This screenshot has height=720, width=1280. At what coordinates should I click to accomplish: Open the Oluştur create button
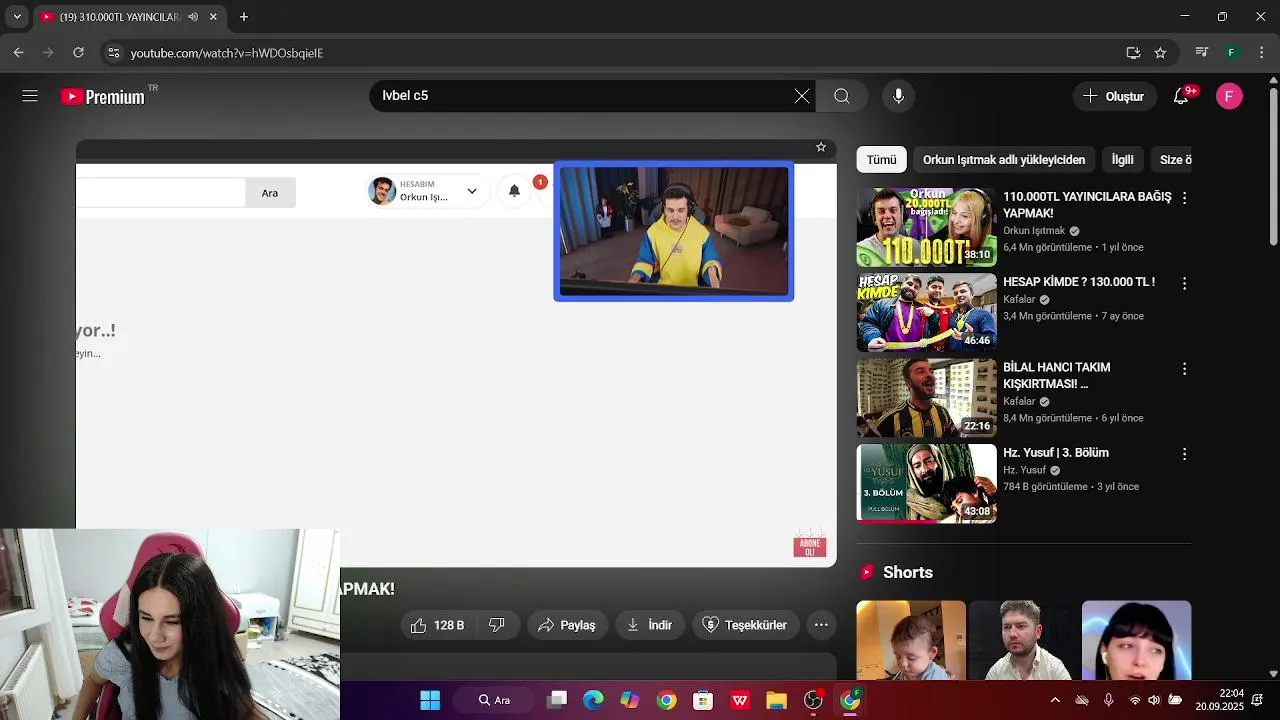click(1114, 96)
